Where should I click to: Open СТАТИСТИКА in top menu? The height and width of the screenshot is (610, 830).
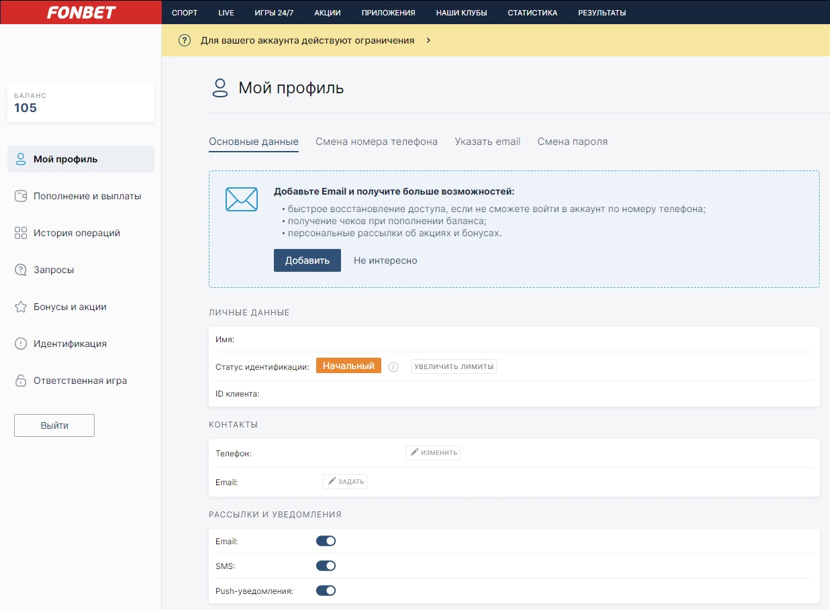click(532, 13)
